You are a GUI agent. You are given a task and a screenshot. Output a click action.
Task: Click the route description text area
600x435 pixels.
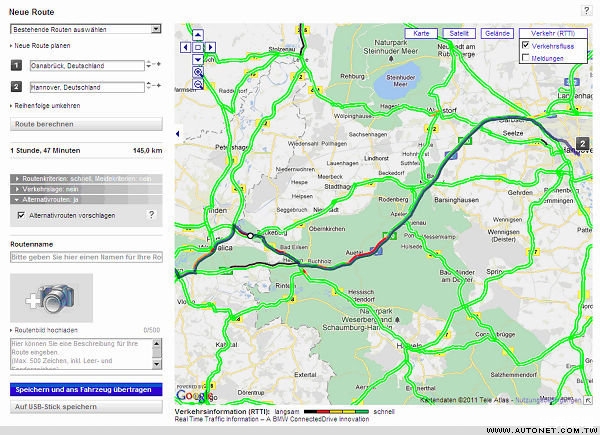pos(81,354)
